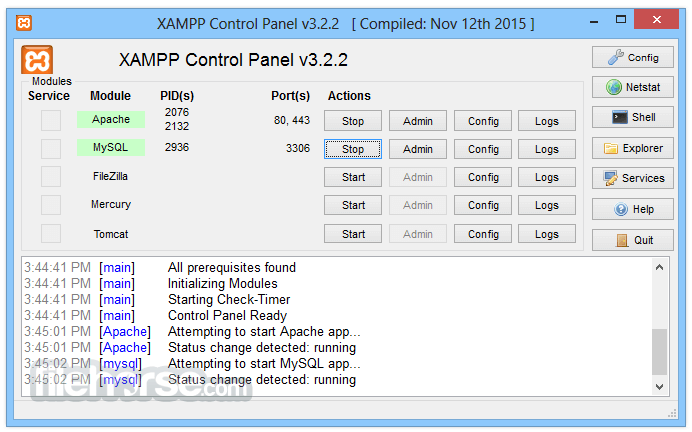Open Help via question mark icon
Viewport: 692px width, 432px height.
click(621, 209)
